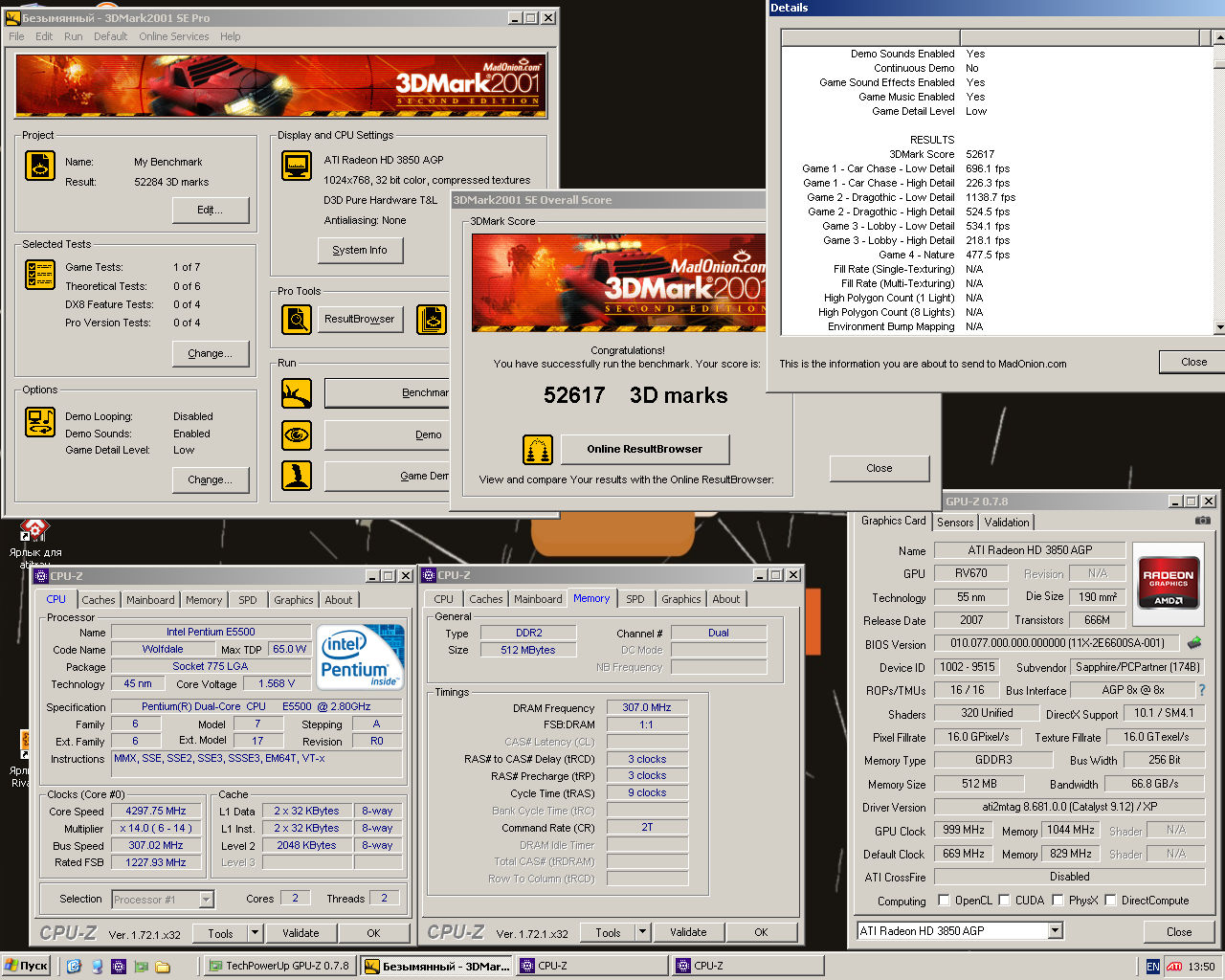
Task: Click the Project icon in 3DMark
Action: pyautogui.click(x=40, y=166)
